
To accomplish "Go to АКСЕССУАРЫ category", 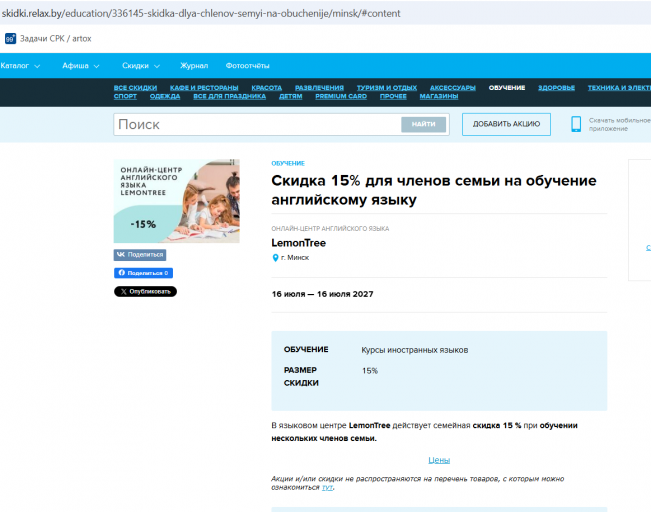I will [453, 88].
